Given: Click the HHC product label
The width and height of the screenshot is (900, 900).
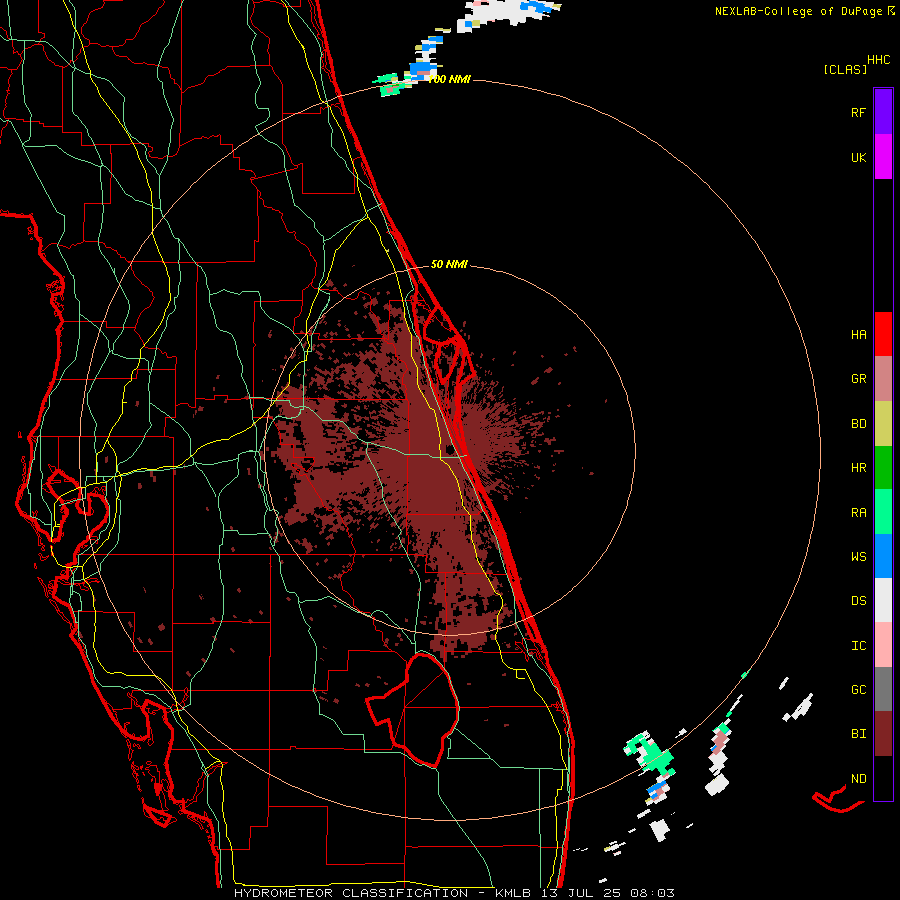Looking at the screenshot, I should (x=879, y=60).
